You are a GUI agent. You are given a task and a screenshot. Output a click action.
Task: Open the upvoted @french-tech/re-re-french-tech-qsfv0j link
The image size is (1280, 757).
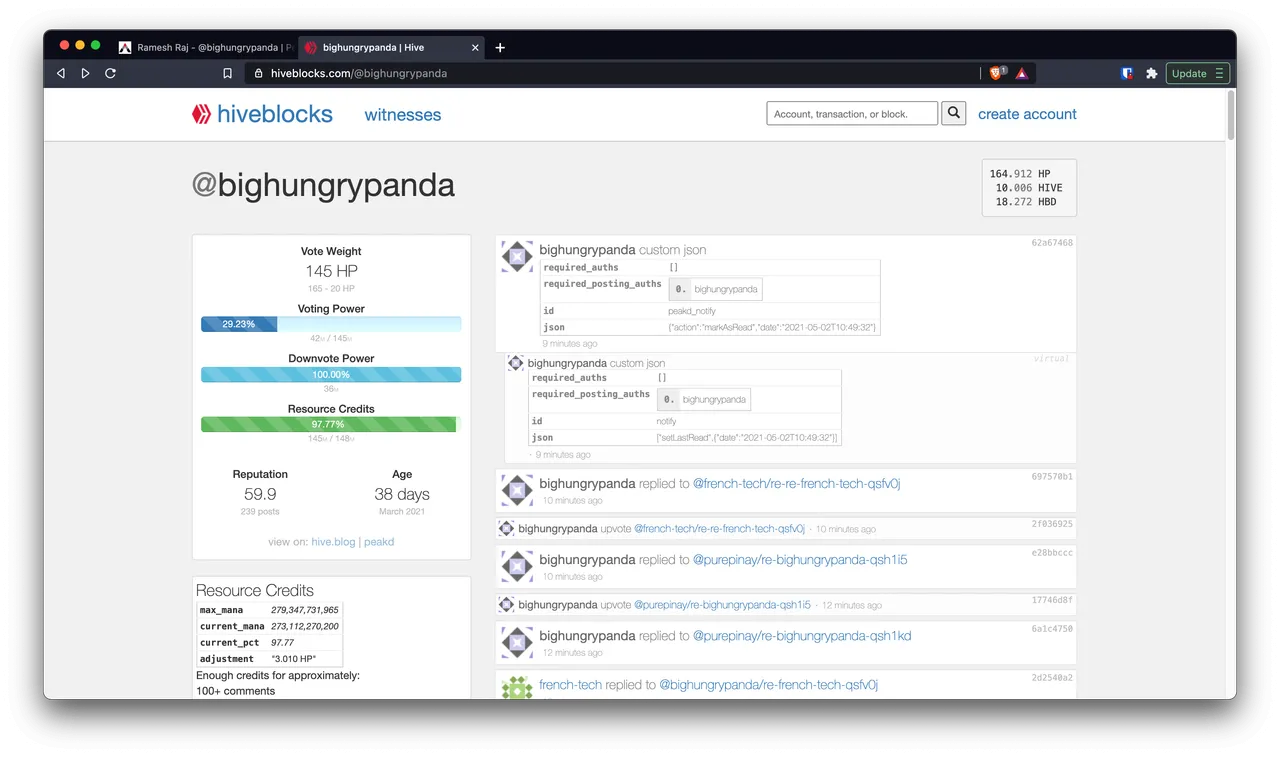720,529
